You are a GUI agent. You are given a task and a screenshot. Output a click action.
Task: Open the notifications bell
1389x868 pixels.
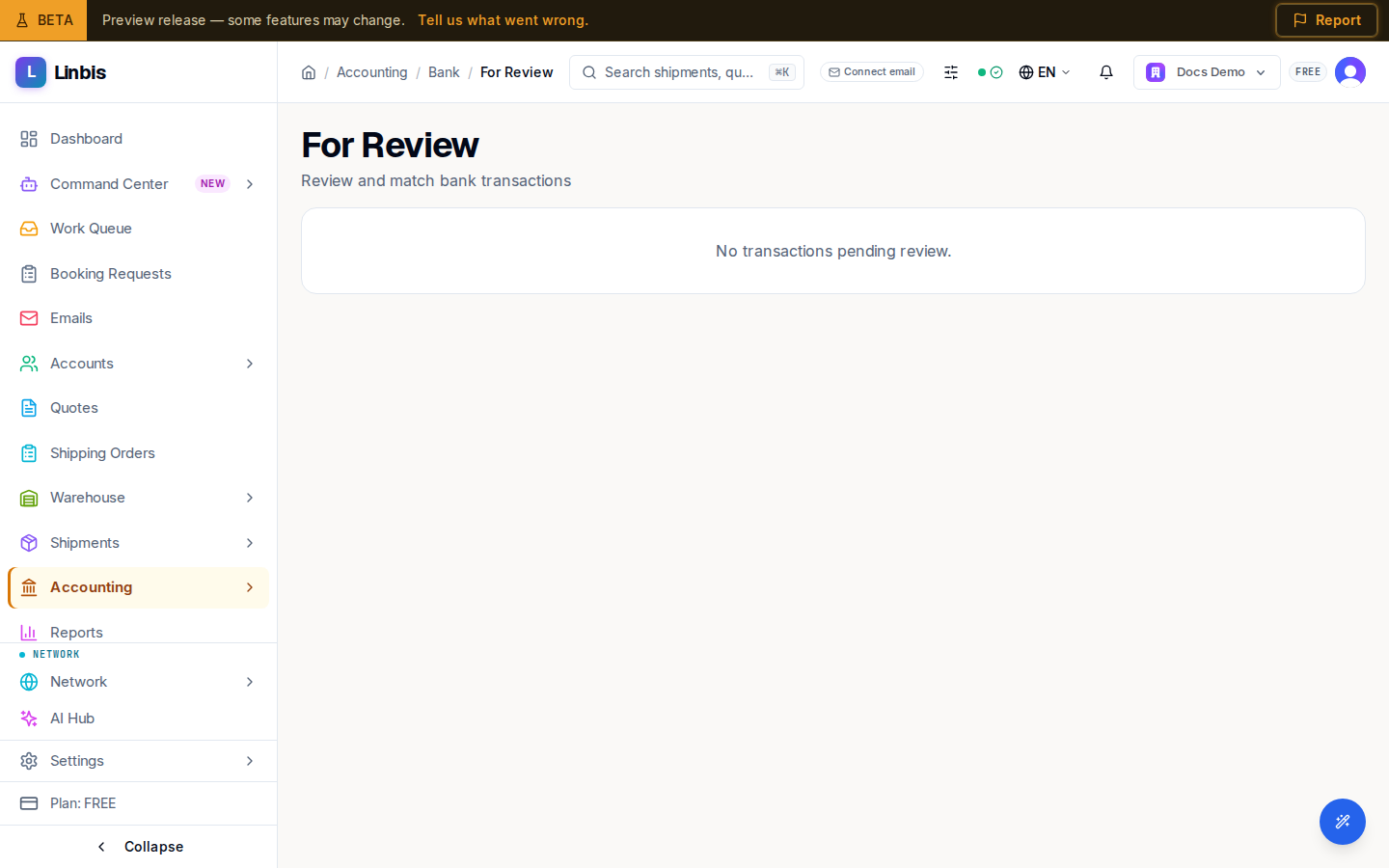(1106, 72)
